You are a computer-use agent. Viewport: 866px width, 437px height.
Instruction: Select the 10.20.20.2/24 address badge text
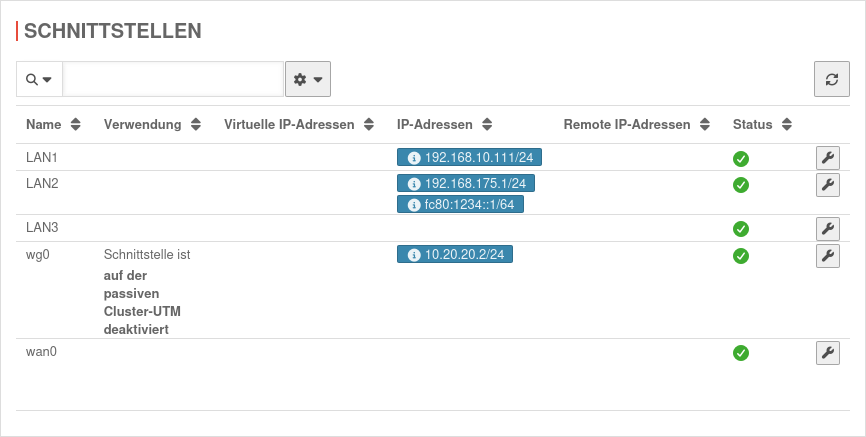(464, 255)
